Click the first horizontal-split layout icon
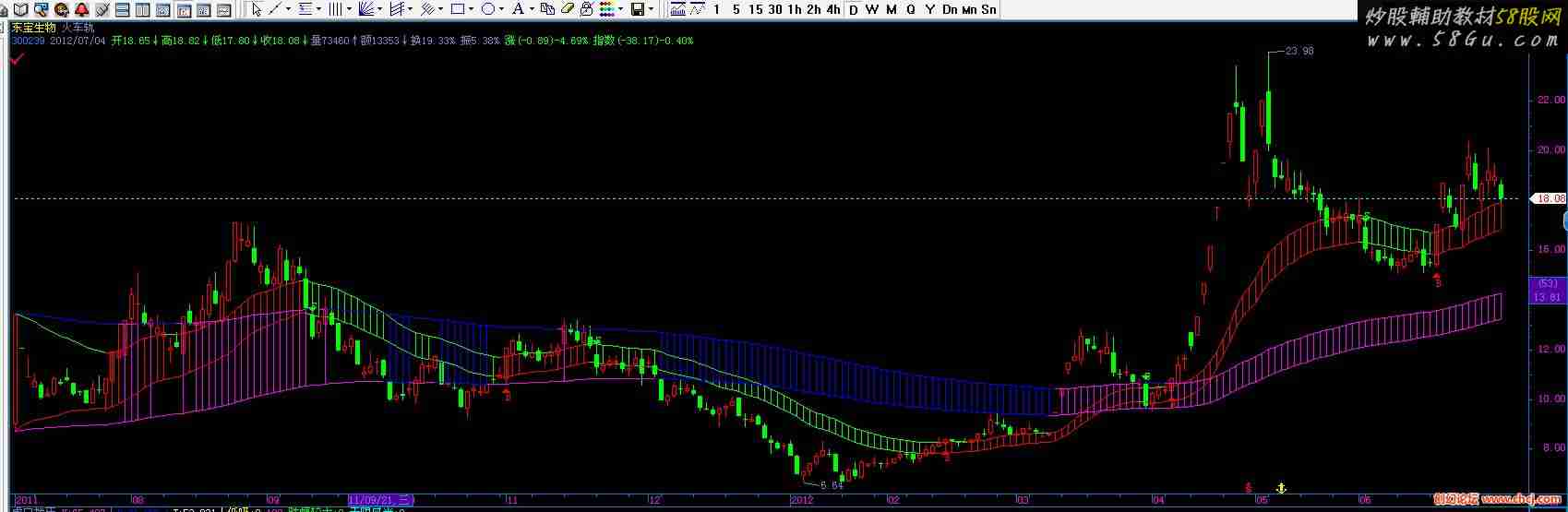Image resolution: width=1568 pixels, height=512 pixels. tap(122, 9)
